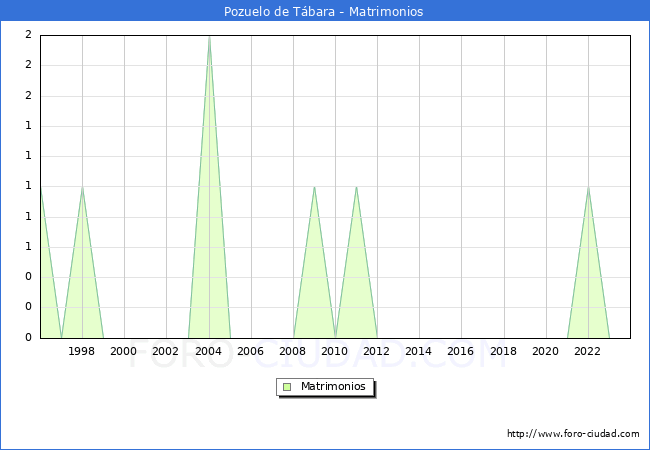Select the 2020 x-axis label

tap(546, 351)
